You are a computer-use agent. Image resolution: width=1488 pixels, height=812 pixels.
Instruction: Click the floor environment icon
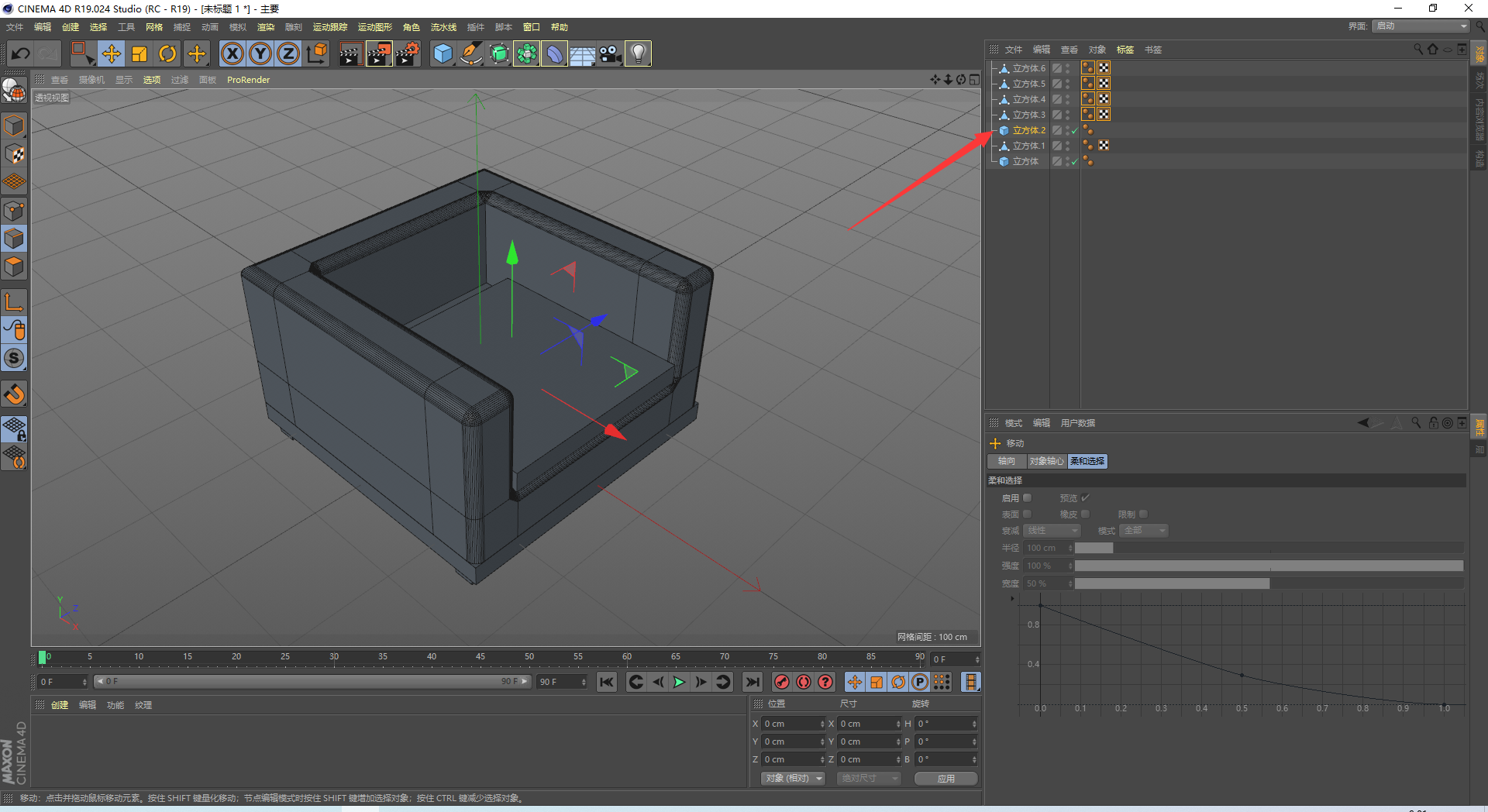pos(583,53)
